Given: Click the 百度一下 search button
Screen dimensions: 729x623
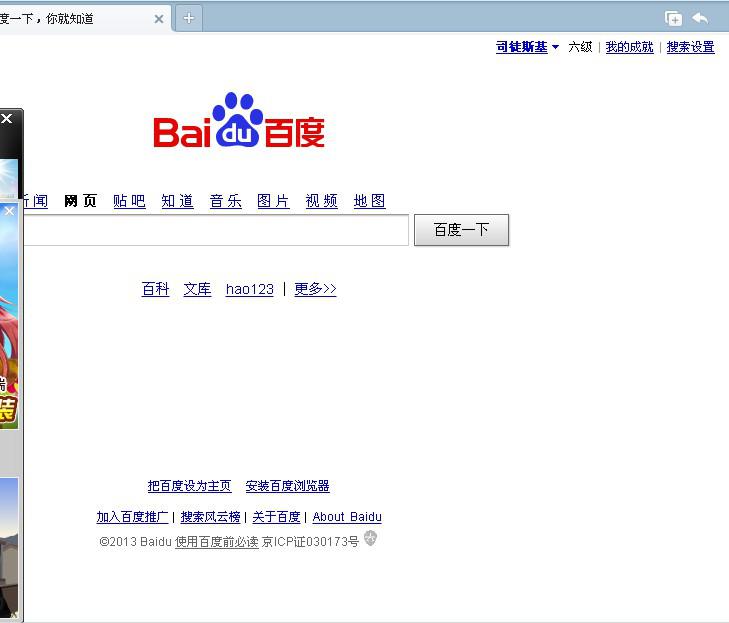Looking at the screenshot, I should (x=461, y=230).
